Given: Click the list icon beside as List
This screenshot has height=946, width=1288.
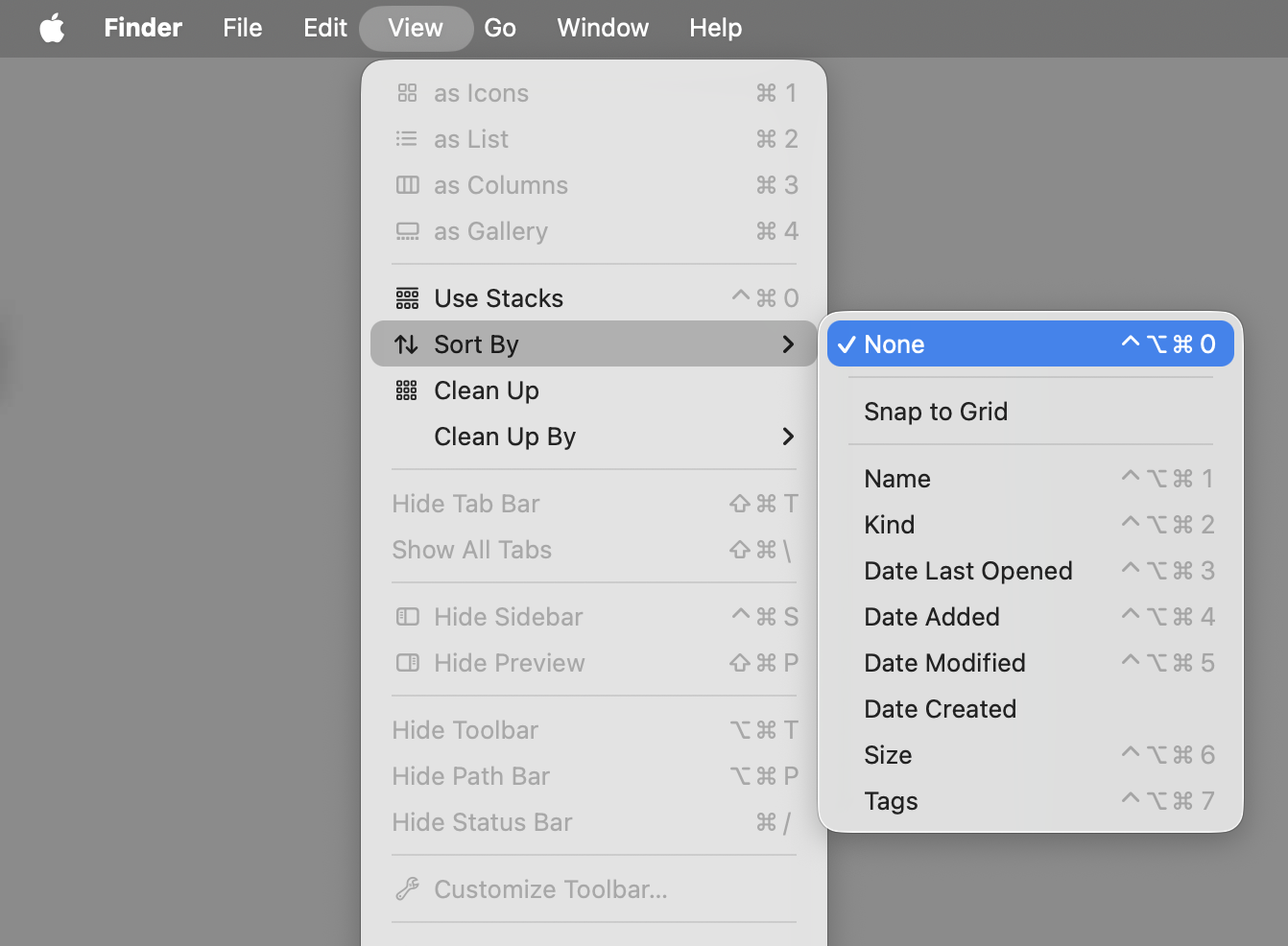Looking at the screenshot, I should click(x=407, y=139).
